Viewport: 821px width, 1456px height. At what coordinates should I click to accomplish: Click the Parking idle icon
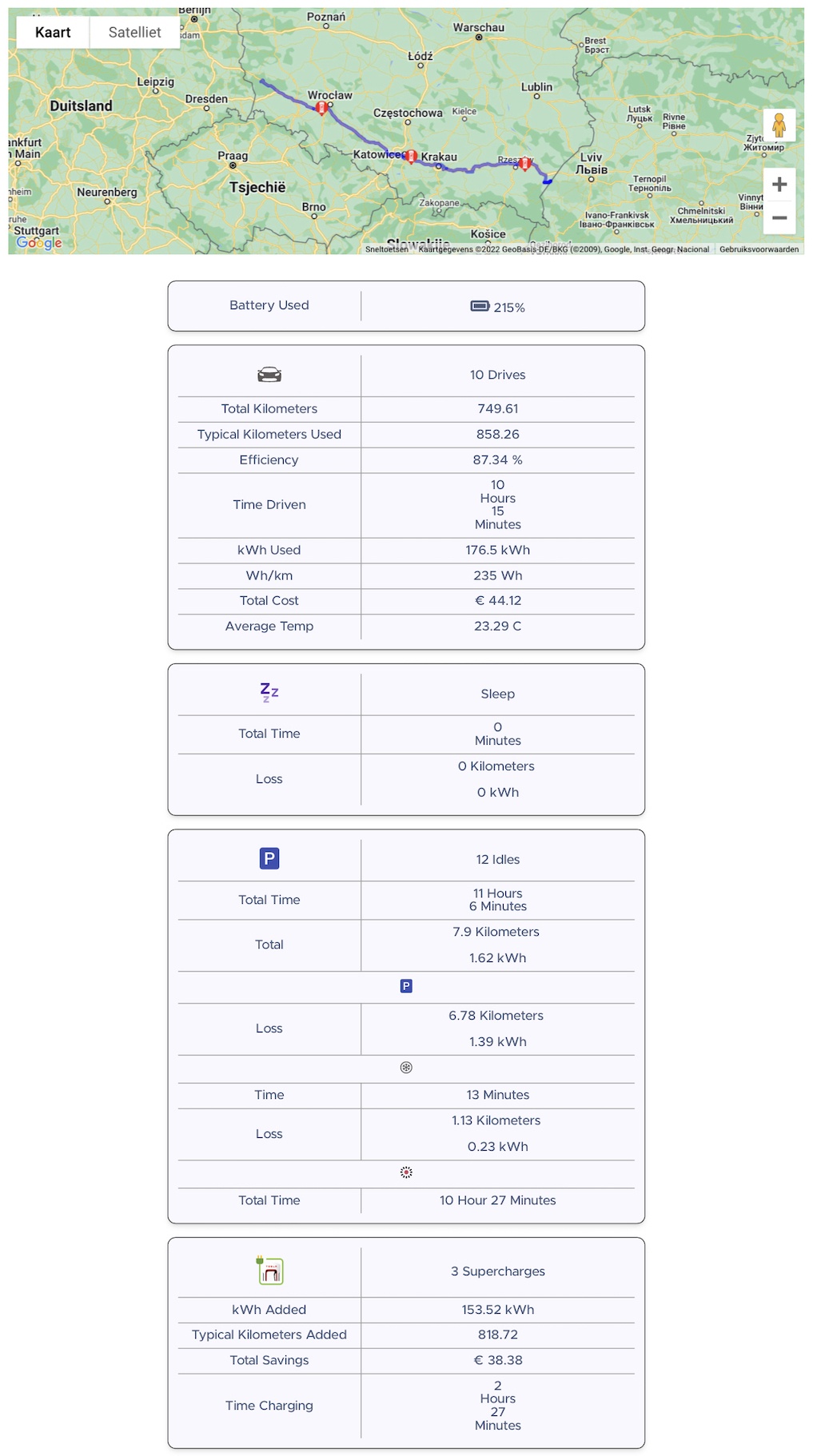click(269, 857)
